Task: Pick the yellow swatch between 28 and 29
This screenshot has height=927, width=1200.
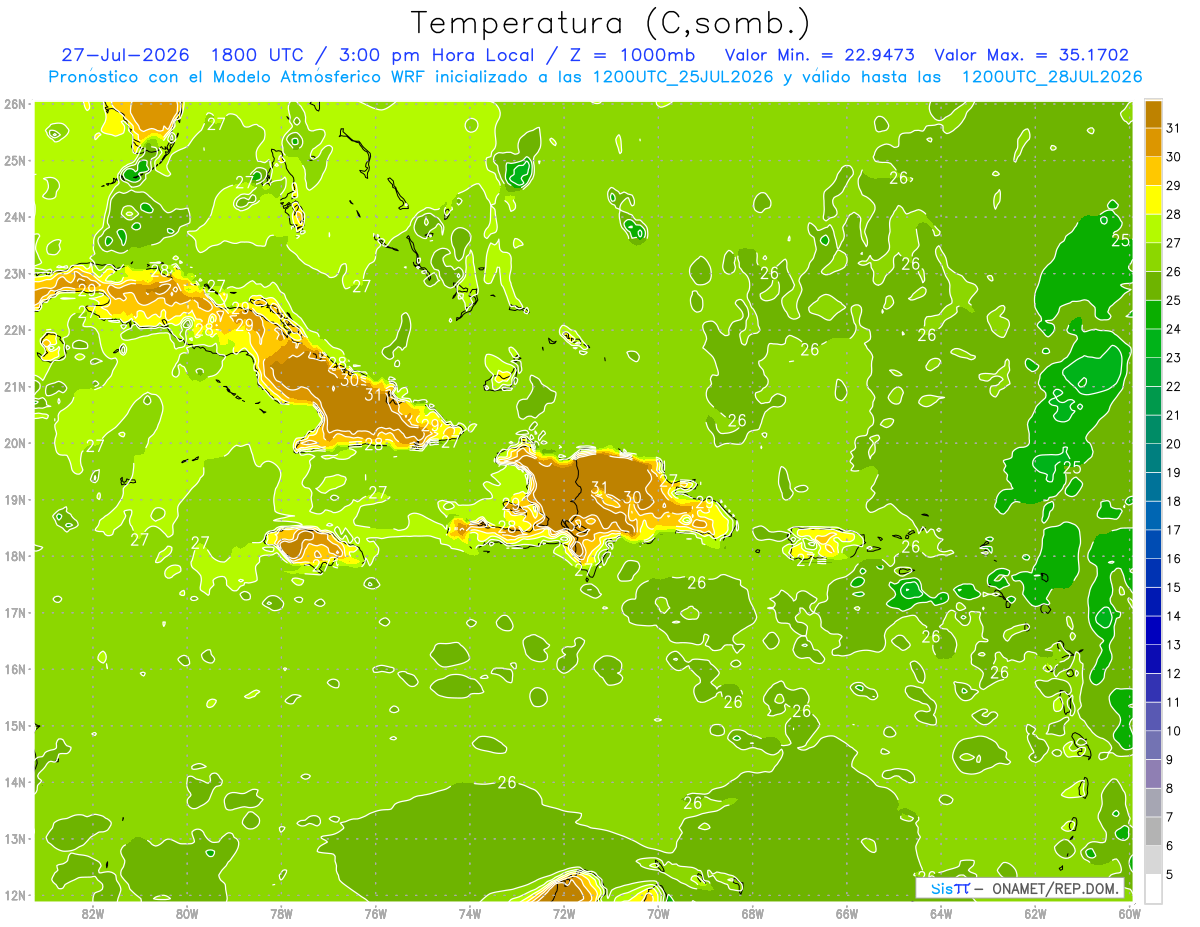Action: (1153, 200)
